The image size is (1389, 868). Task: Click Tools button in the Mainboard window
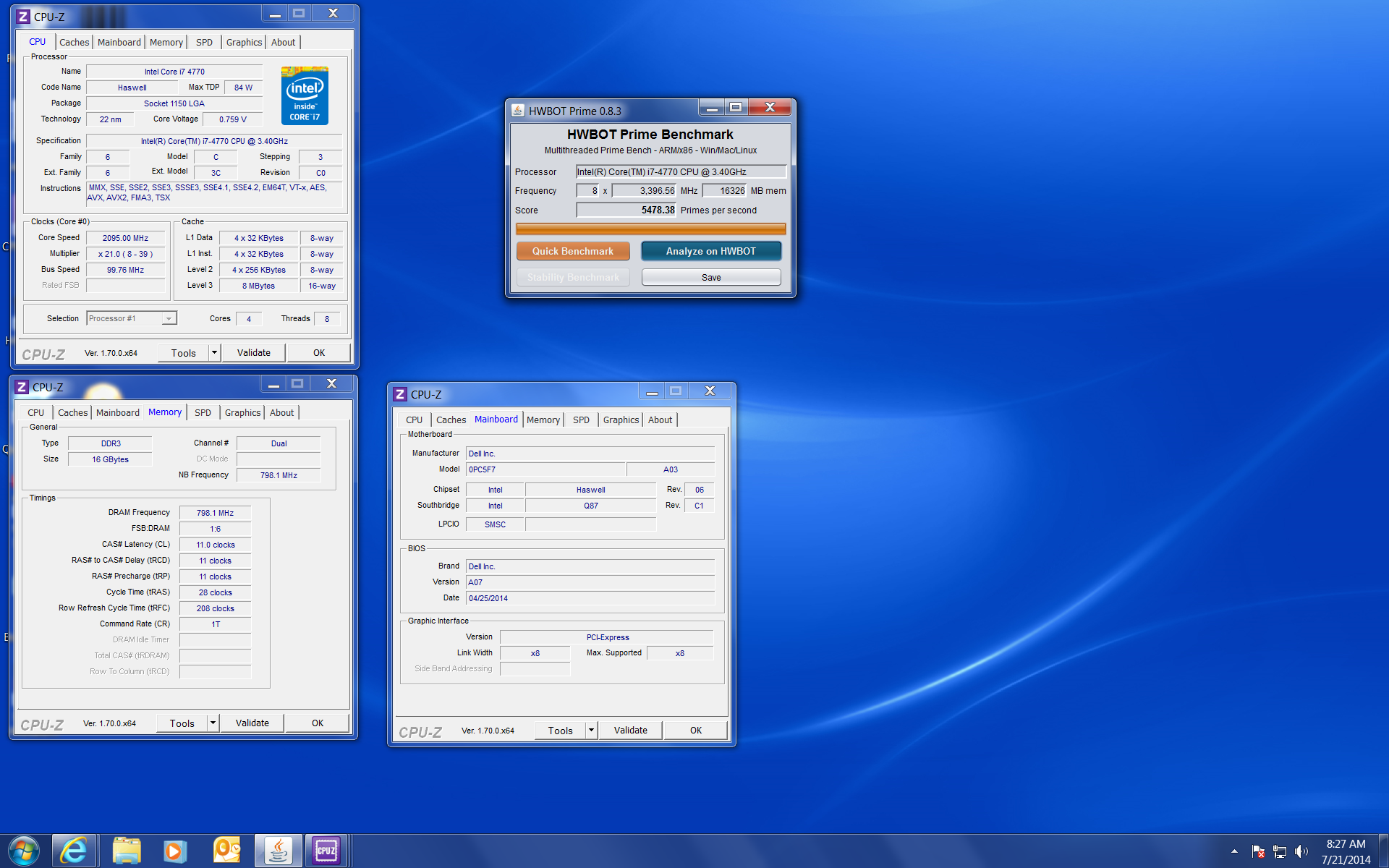pyautogui.click(x=560, y=730)
